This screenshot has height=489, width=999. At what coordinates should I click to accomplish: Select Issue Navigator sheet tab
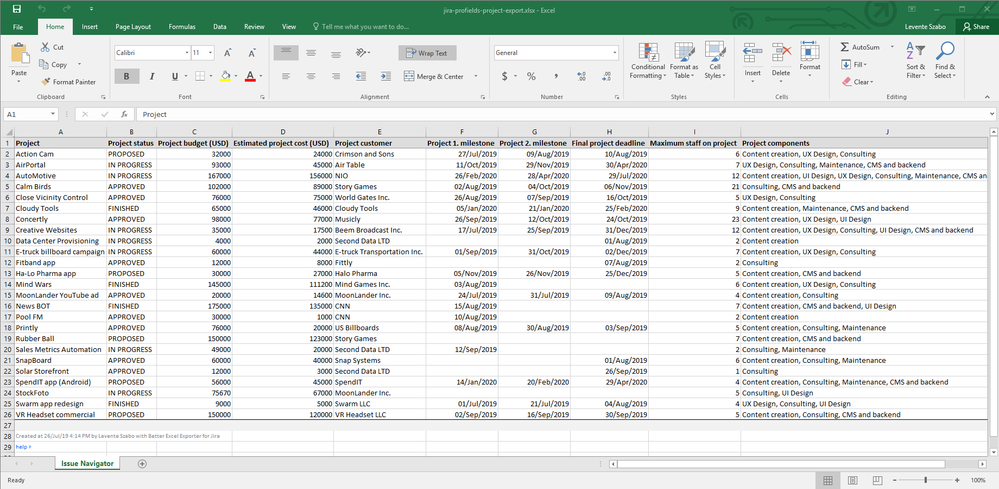point(87,463)
